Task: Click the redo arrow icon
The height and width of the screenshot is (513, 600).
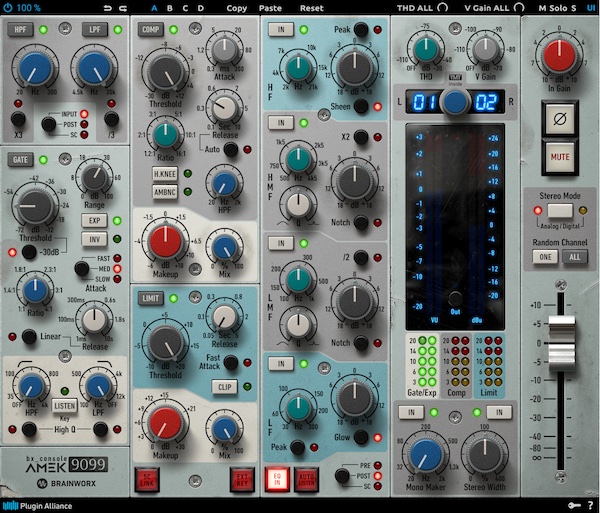Action: pyautogui.click(x=122, y=8)
